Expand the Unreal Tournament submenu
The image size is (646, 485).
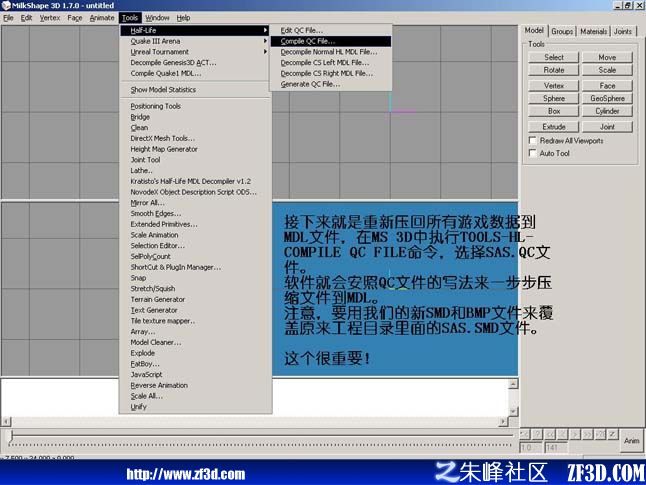tap(194, 52)
